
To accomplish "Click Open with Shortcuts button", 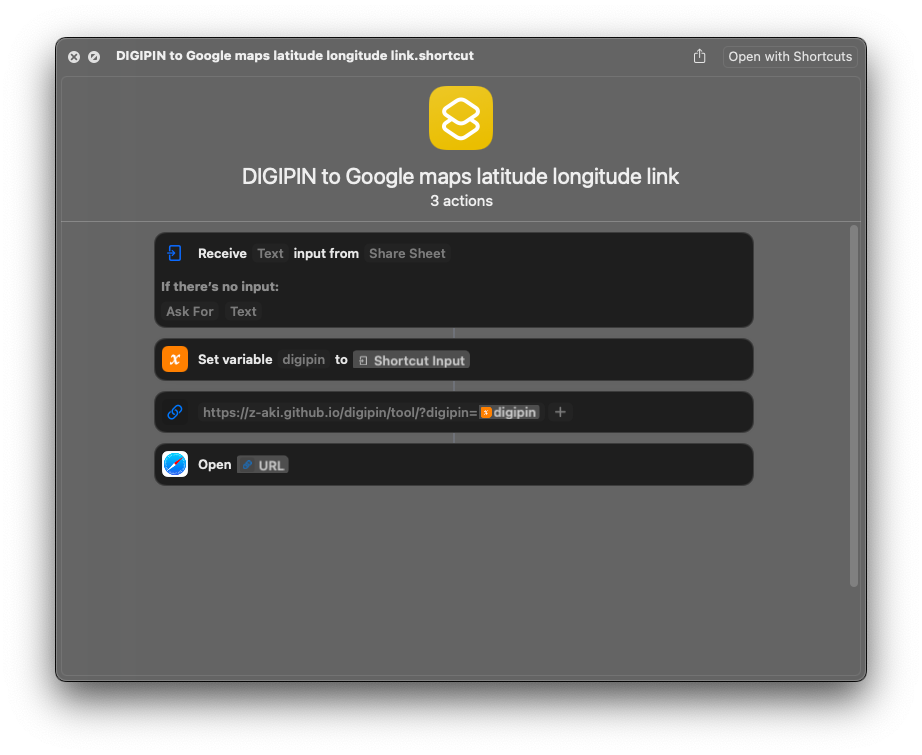I will coord(790,56).
